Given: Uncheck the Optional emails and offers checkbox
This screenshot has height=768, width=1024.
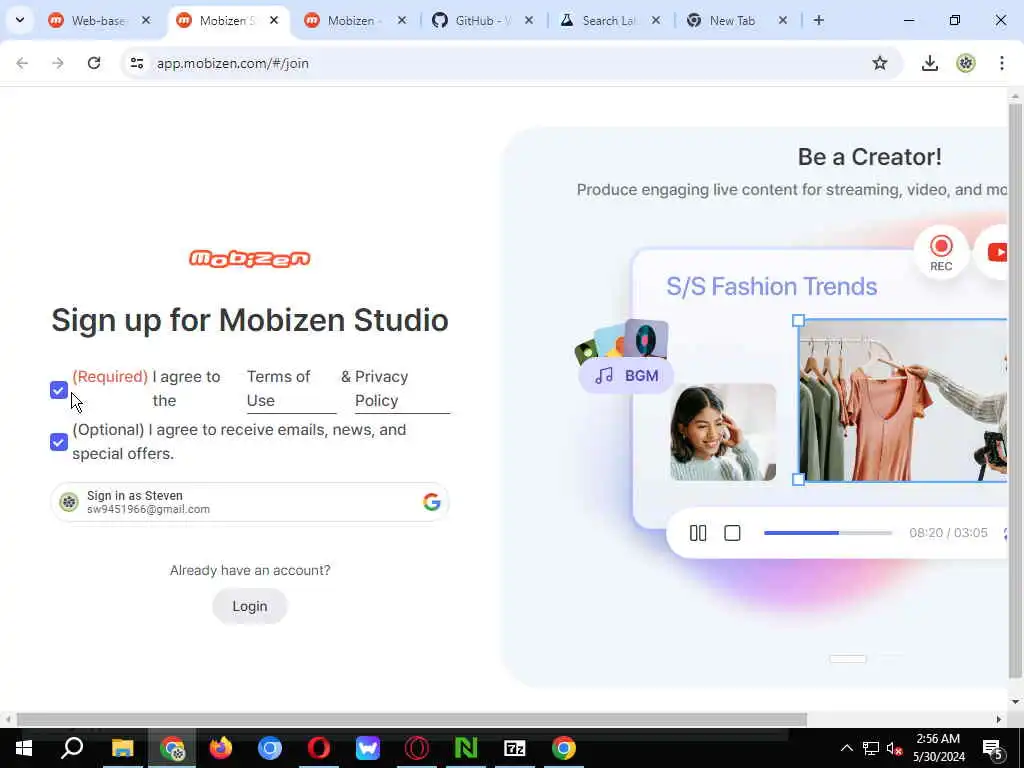Looking at the screenshot, I should click(59, 442).
